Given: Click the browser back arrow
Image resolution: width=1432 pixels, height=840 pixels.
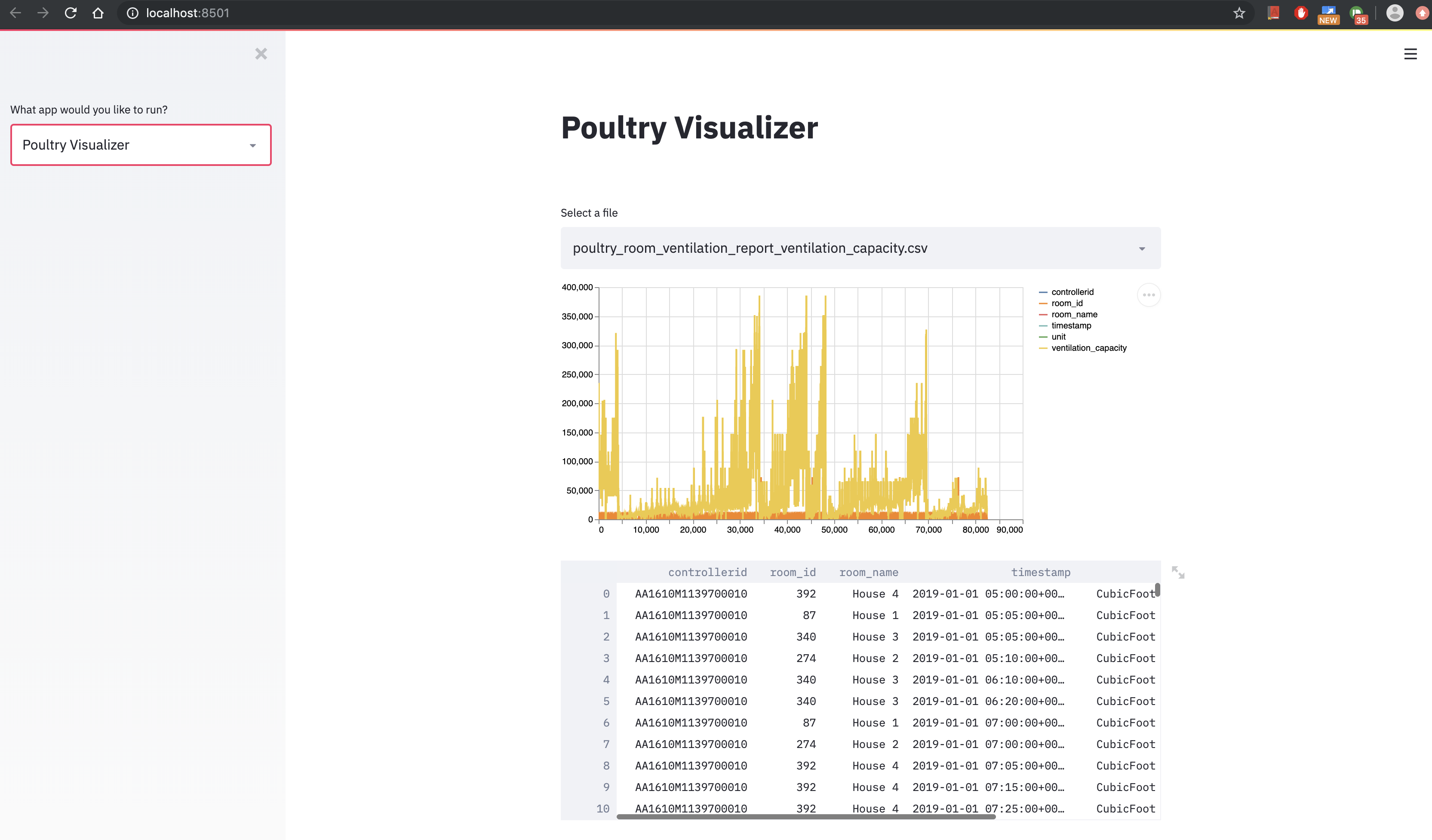Looking at the screenshot, I should pos(15,13).
